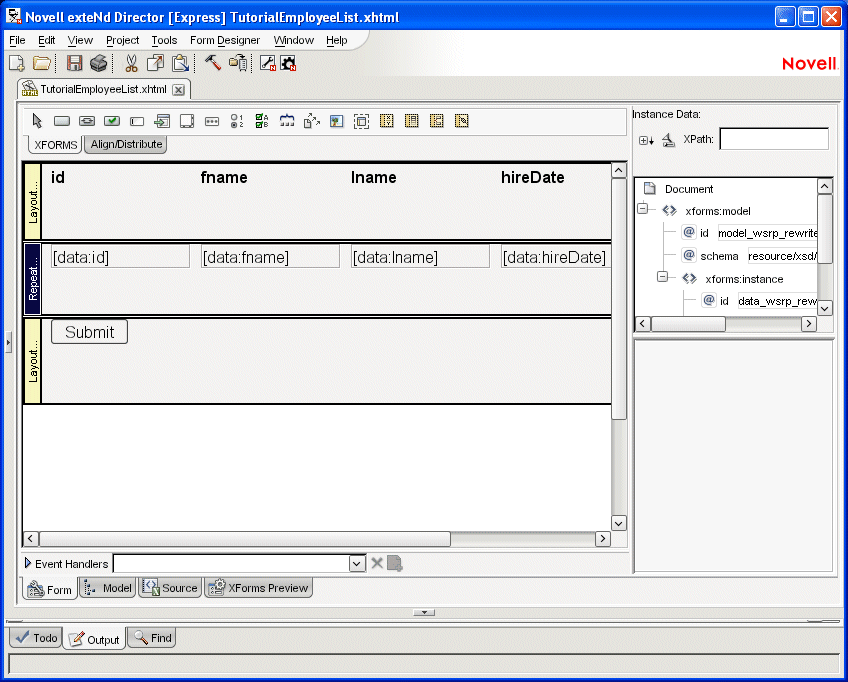Viewport: 848px width, 682px height.
Task: Pick the green checkbox control tool
Action: 112,121
